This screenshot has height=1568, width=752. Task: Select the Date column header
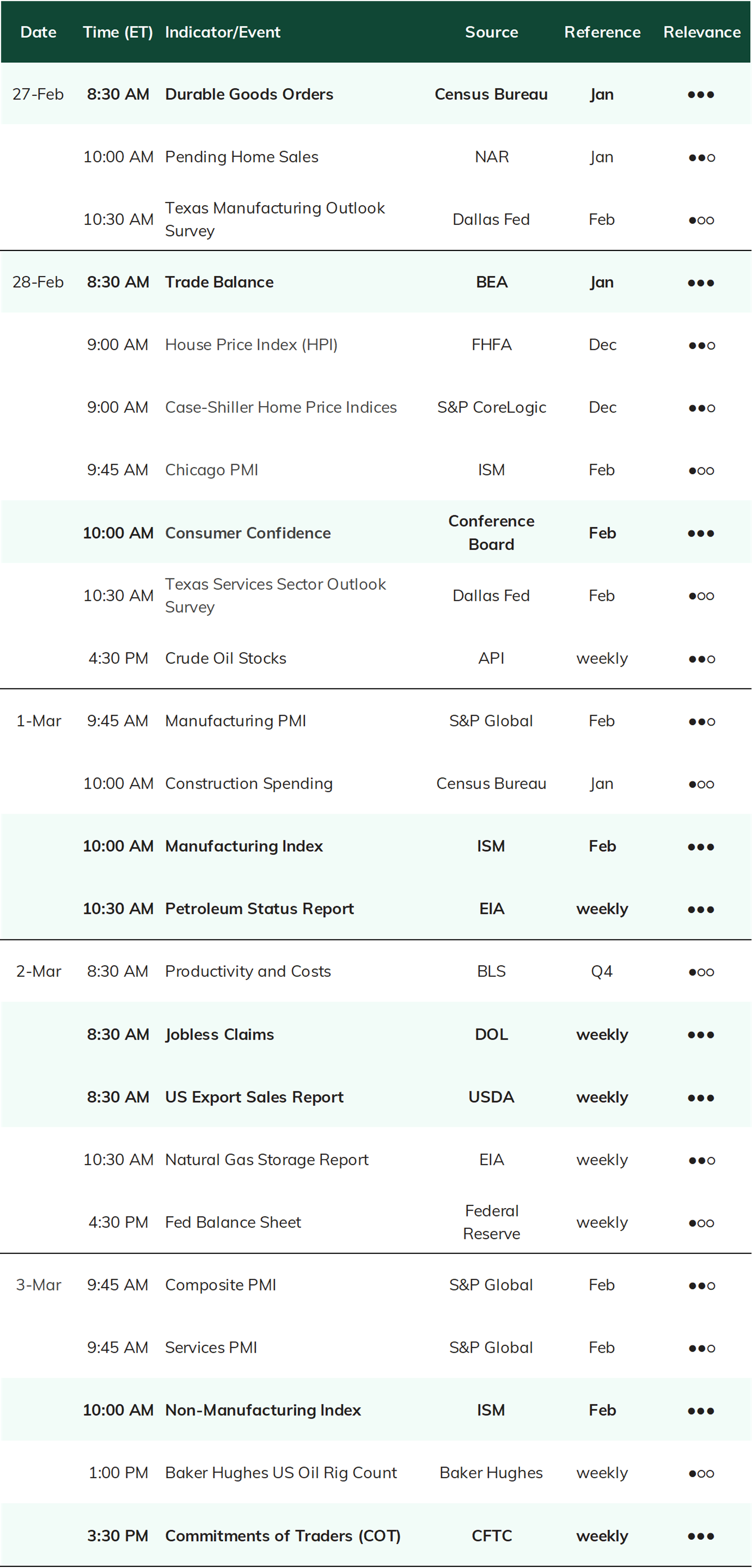38,32
